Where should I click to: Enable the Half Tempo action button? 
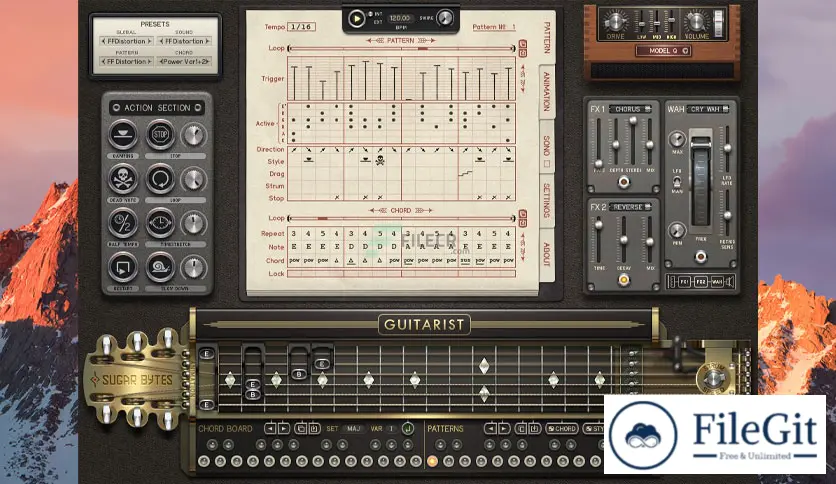tap(123, 223)
